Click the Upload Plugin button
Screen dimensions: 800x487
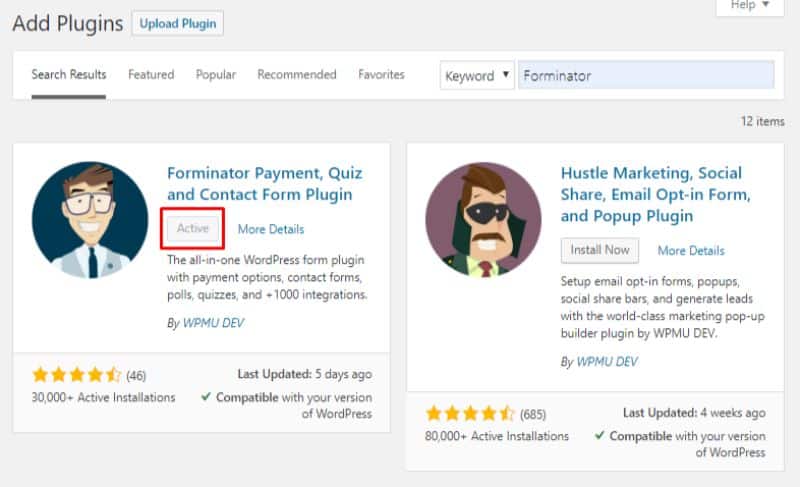click(x=178, y=23)
